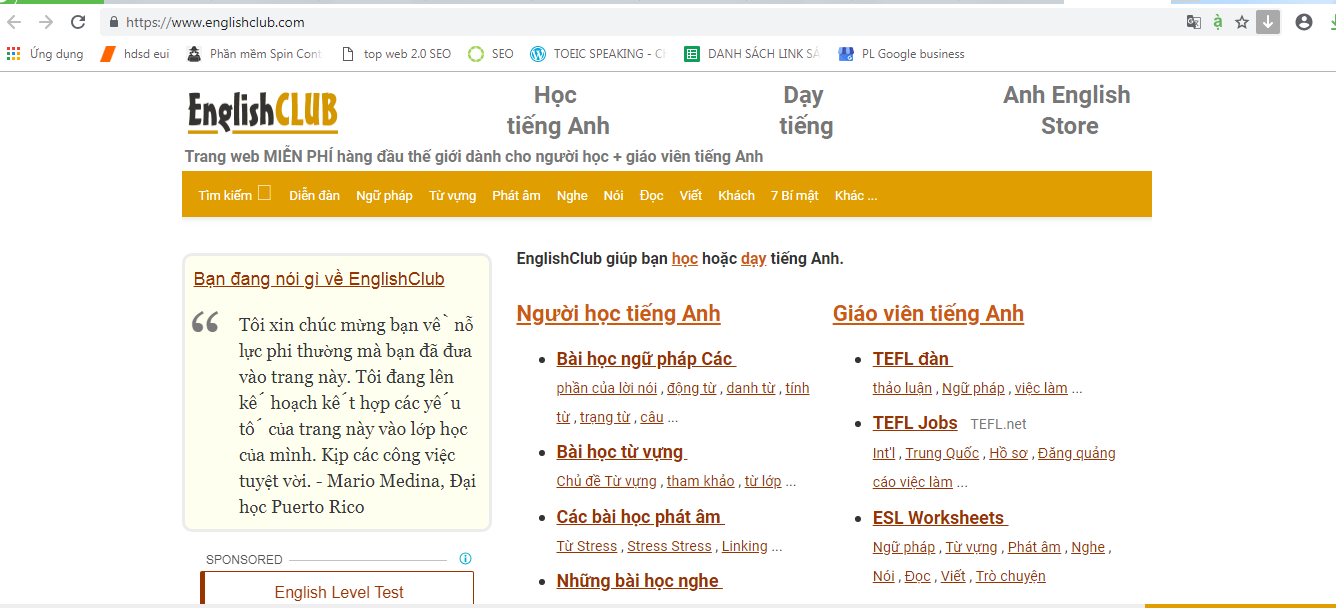This screenshot has height=608, width=1336.
Task: Open the Học tiếng Anh header link
Action: [x=557, y=110]
